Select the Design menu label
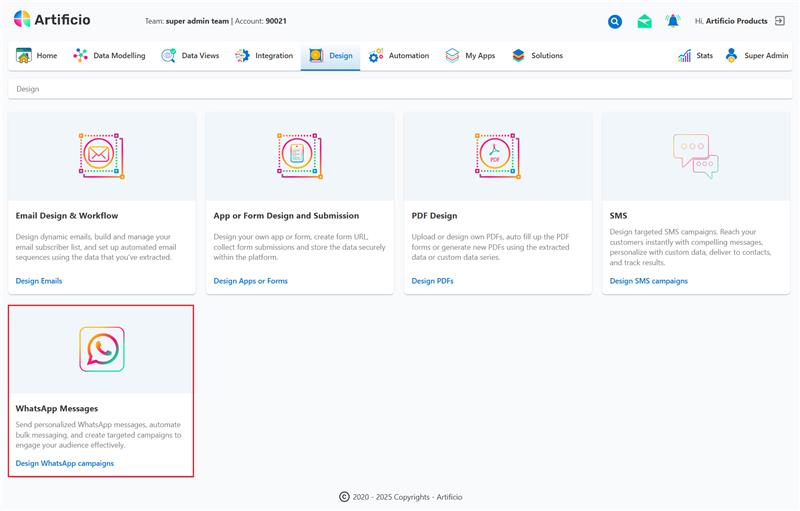Viewport: 800px width, 511px height. tap(341, 56)
